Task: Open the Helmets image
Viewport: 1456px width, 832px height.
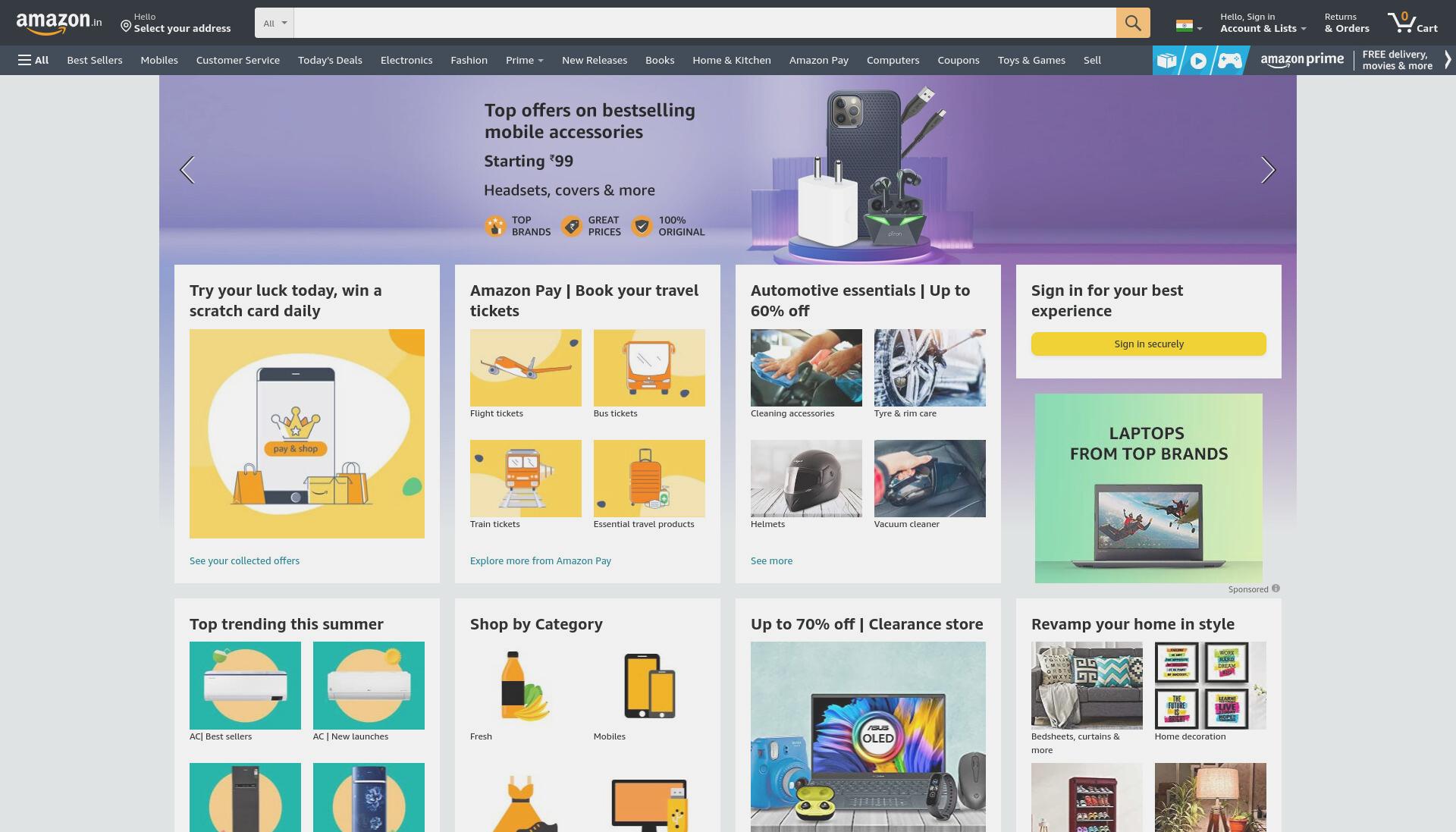Action: [806, 479]
